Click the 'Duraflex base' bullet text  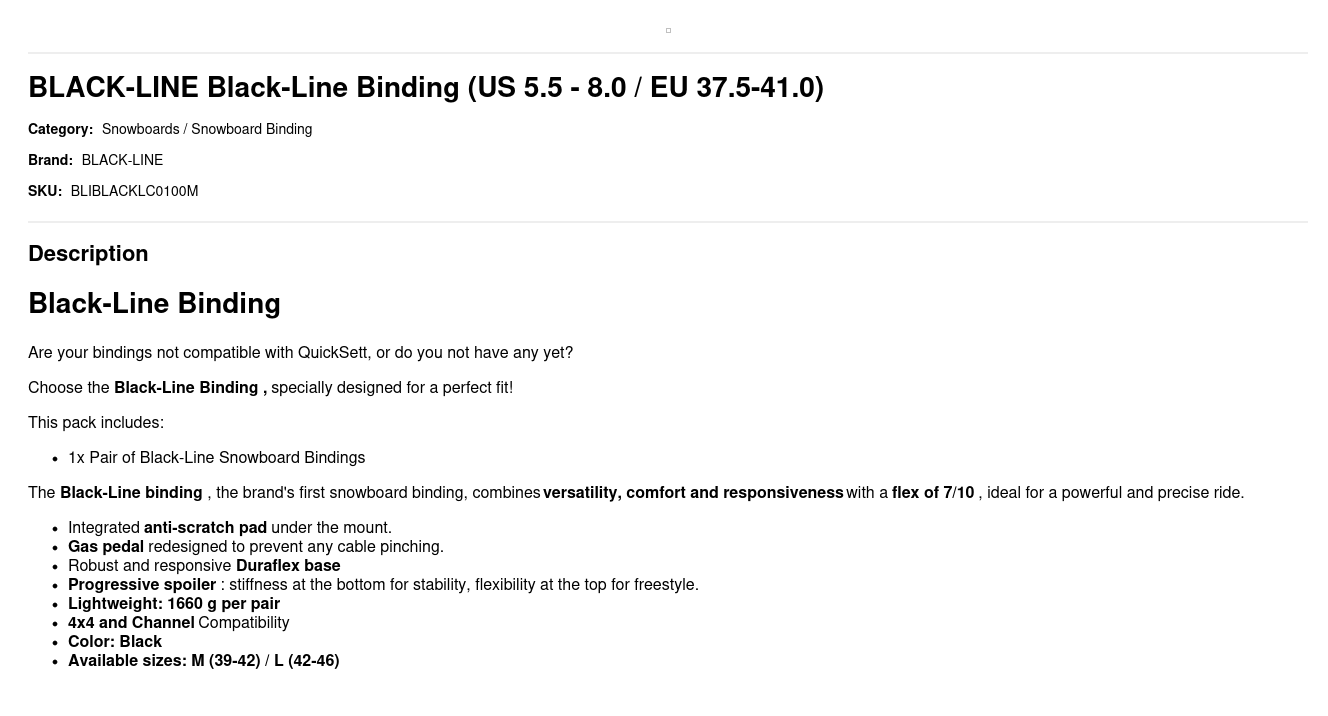(288, 566)
